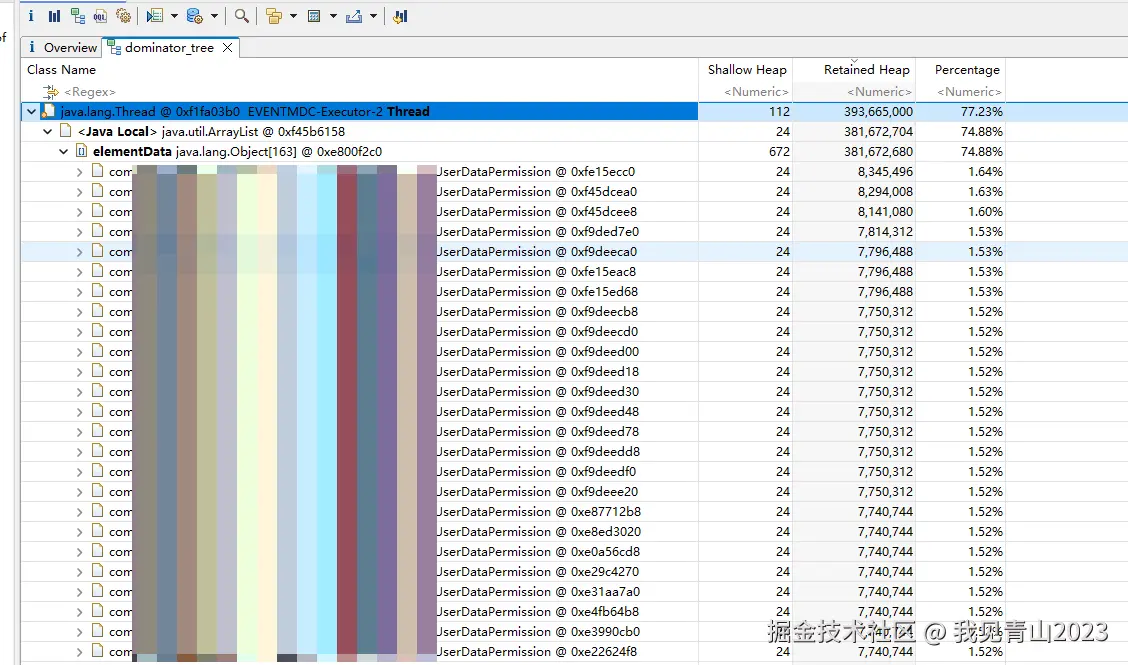Click object icon for 0xf9deed30 row

[x=98, y=391]
